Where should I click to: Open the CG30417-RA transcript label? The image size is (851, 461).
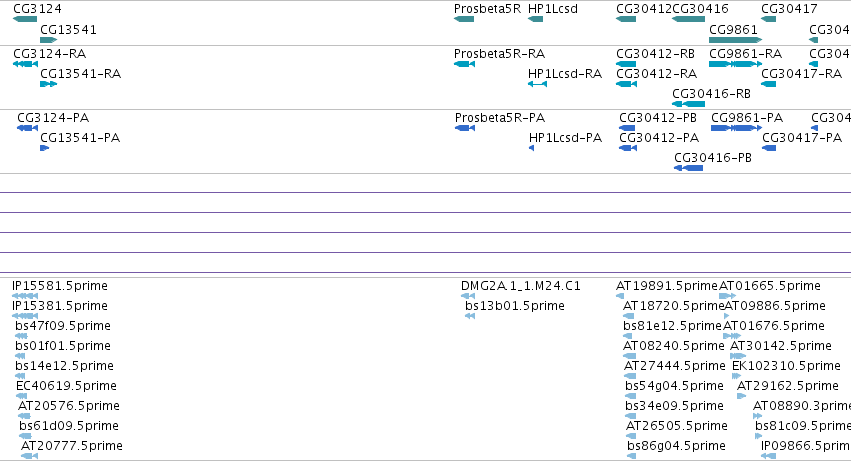(801, 74)
